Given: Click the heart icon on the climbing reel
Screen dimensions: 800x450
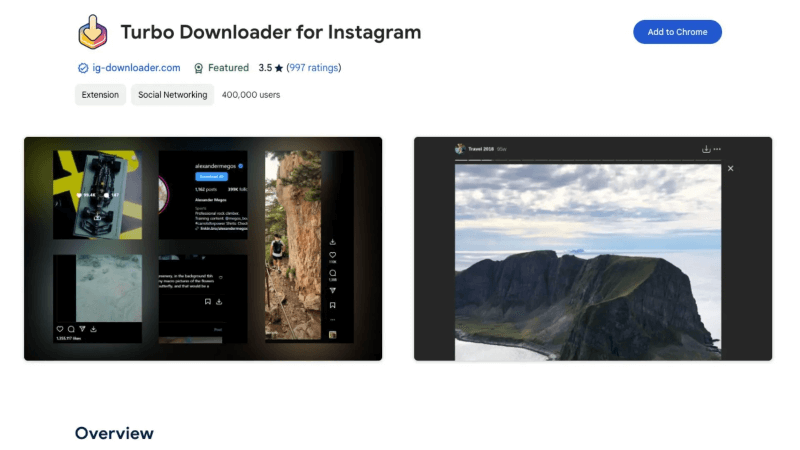Looking at the screenshot, I should pyautogui.click(x=333, y=255).
